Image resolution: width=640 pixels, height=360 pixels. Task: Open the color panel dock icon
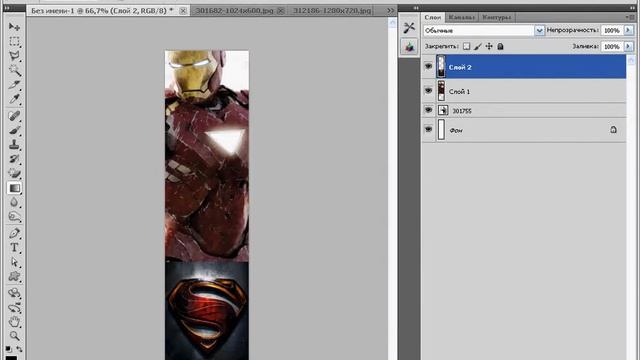coord(409,47)
